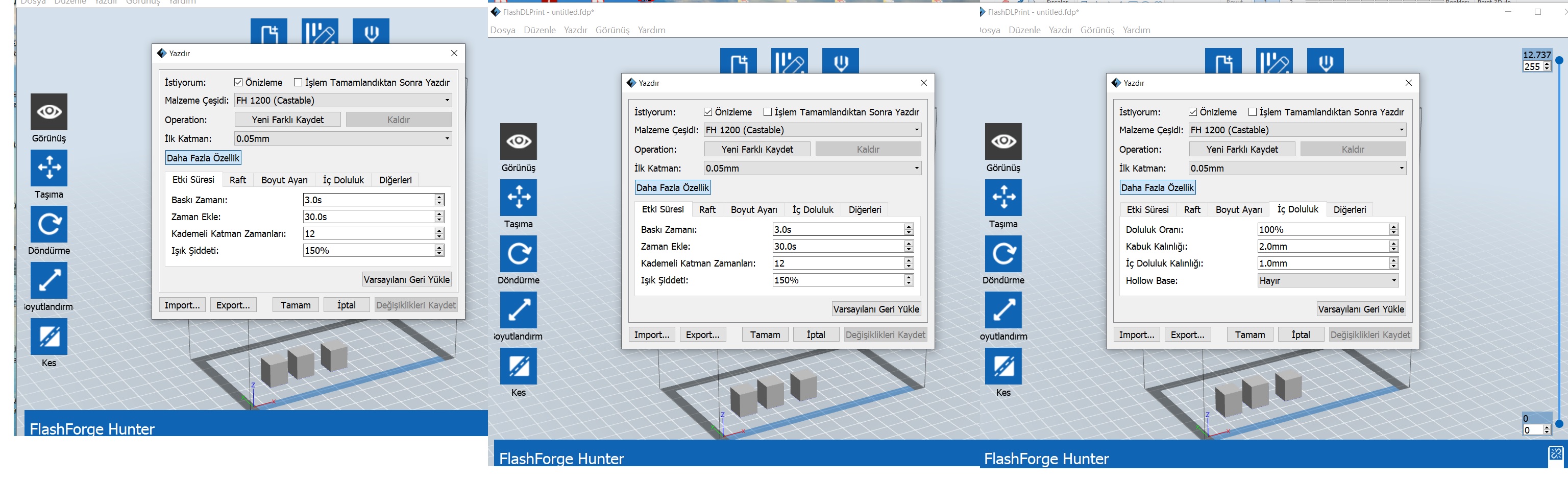Image resolution: width=1568 pixels, height=480 pixels.
Task: Open Dosya menu in middle window
Action: point(503,30)
